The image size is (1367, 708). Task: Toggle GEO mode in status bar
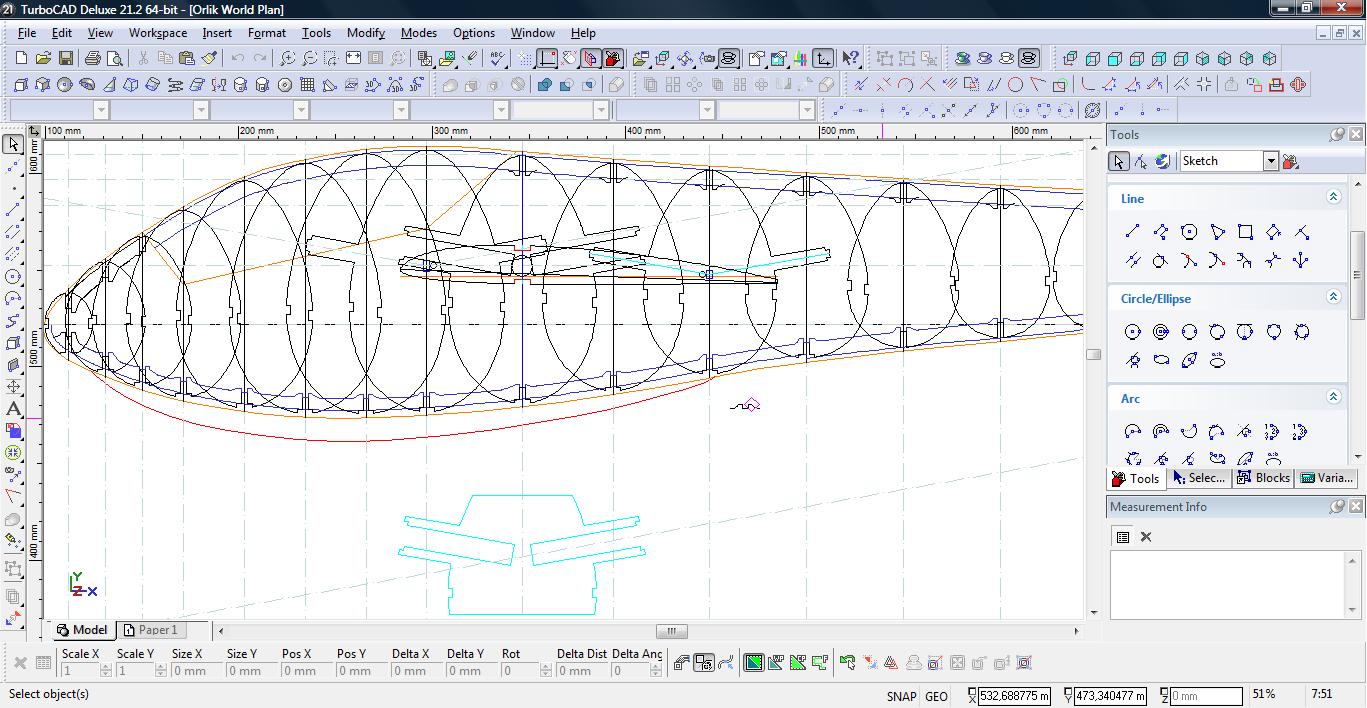point(936,696)
